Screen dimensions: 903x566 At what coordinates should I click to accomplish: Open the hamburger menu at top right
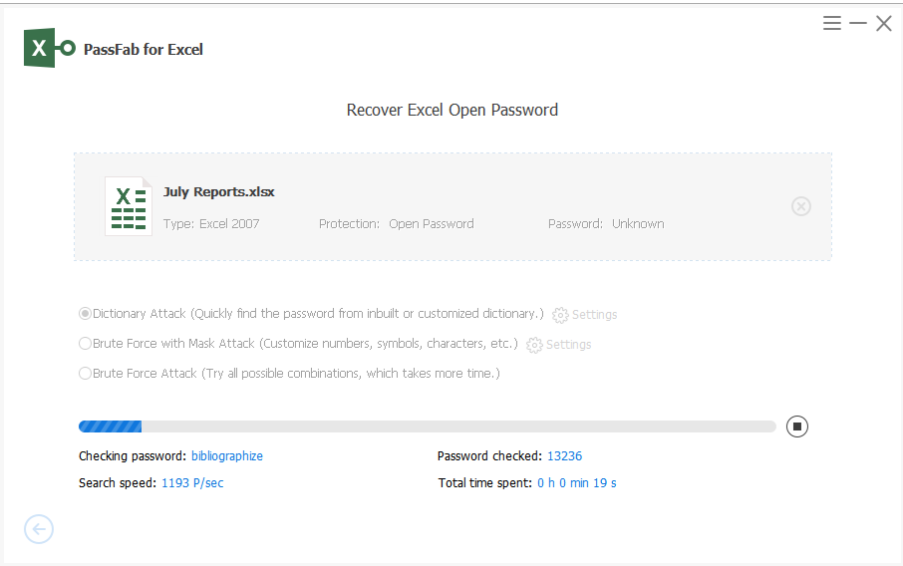coord(832,23)
